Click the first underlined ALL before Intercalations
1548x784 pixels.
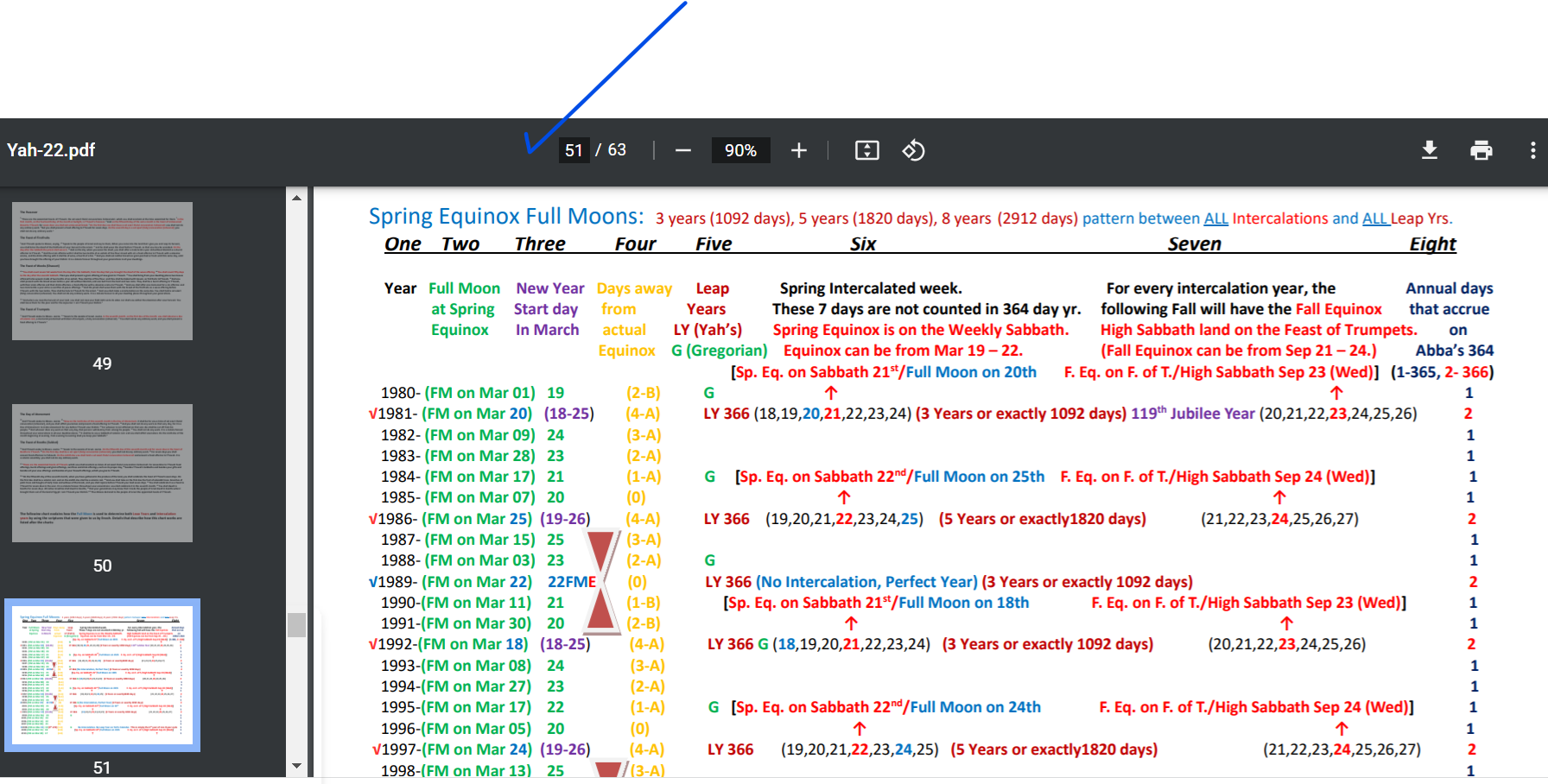coord(1215,218)
